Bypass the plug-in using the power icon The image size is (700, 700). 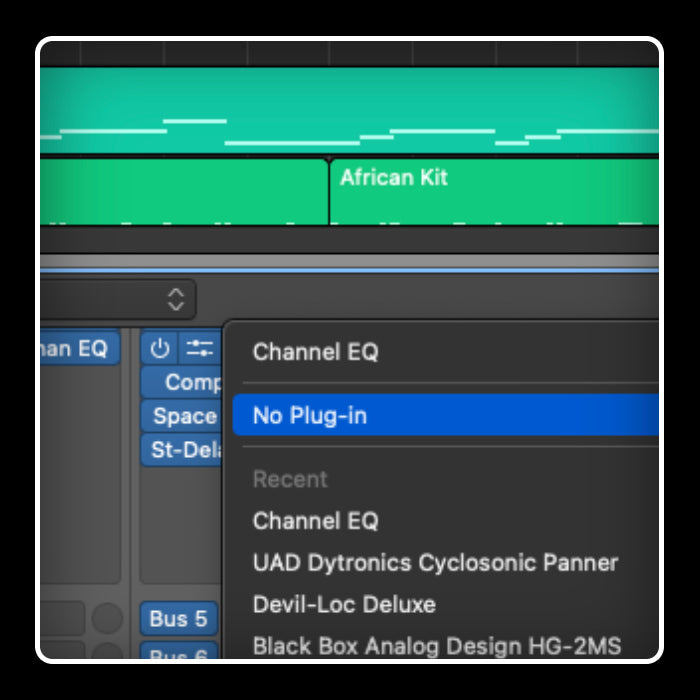click(160, 349)
